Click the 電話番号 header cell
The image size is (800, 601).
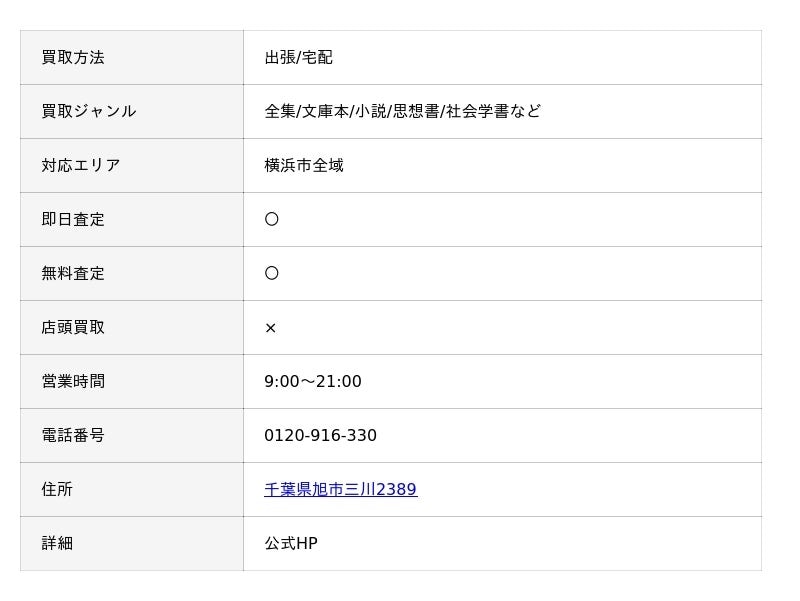132,436
